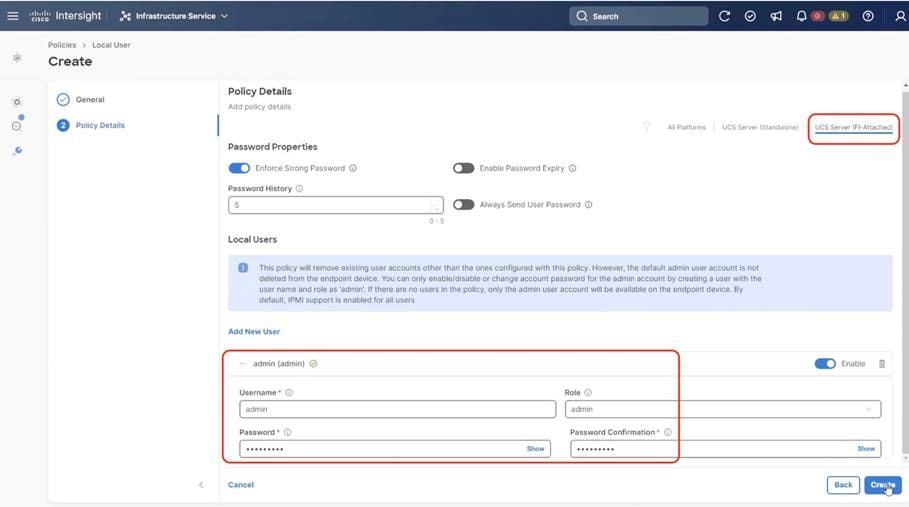The image size is (909, 507).
Task: Open the notifications bell icon
Action: pyautogui.click(x=801, y=16)
